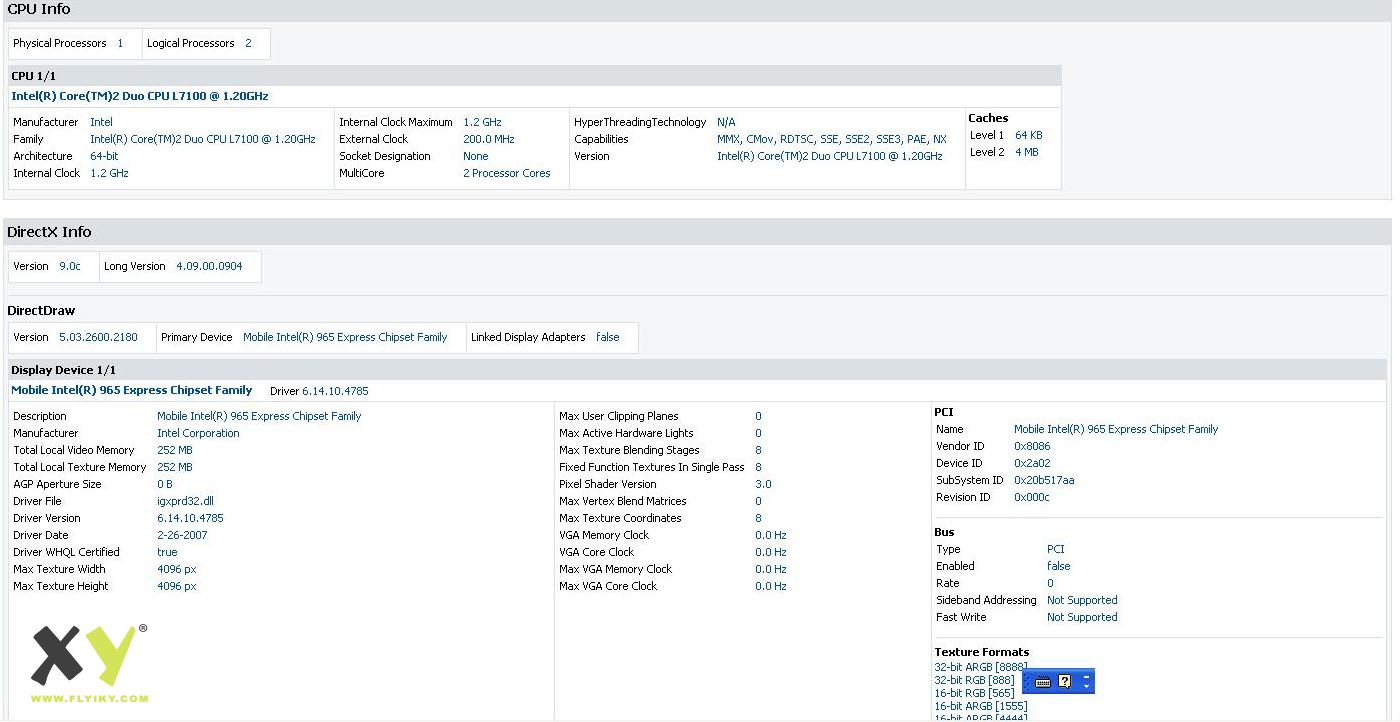
Task: Click Max Active Hardware Lights value 0
Action: click(758, 433)
